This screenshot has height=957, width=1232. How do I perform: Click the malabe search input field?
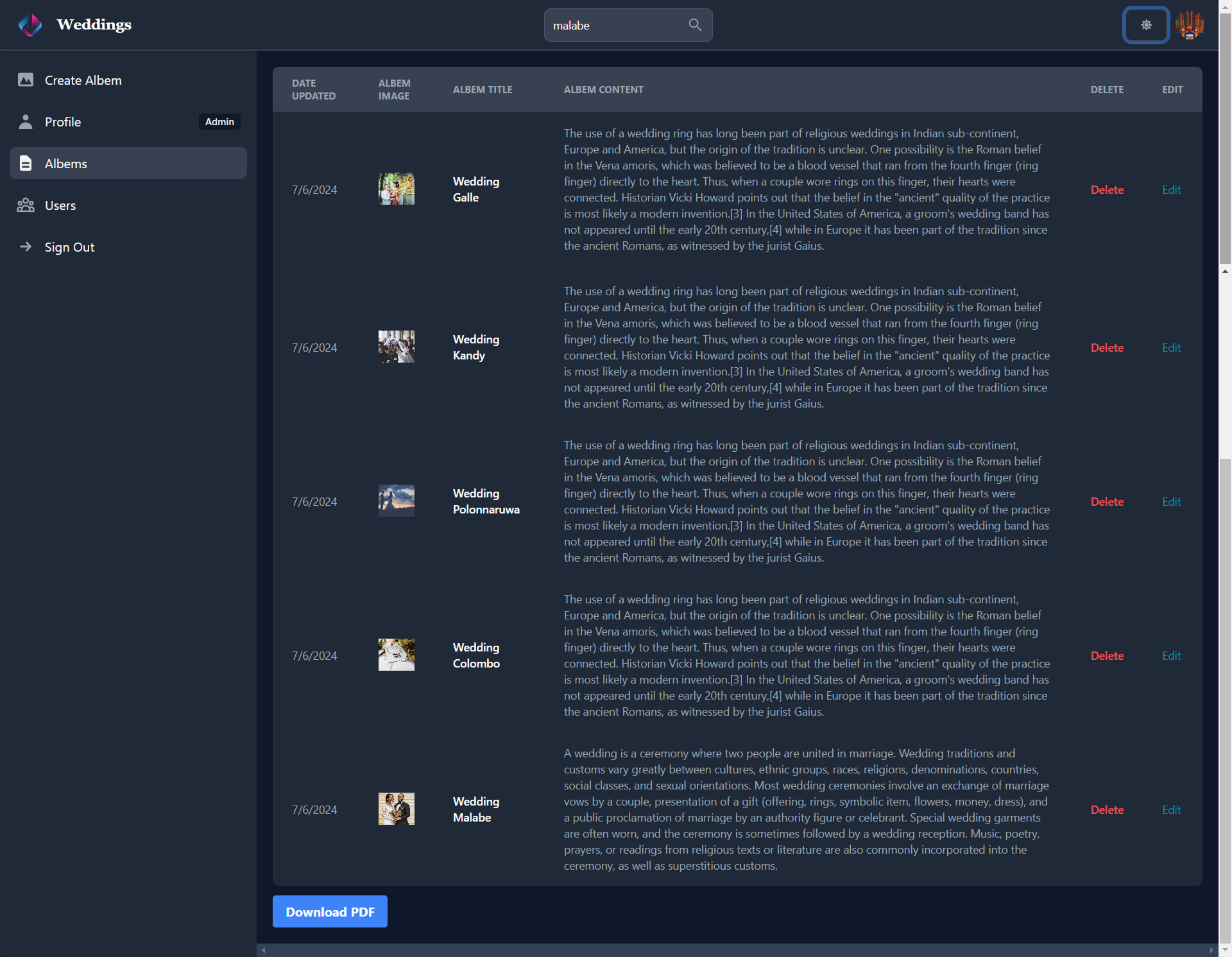tap(610, 25)
